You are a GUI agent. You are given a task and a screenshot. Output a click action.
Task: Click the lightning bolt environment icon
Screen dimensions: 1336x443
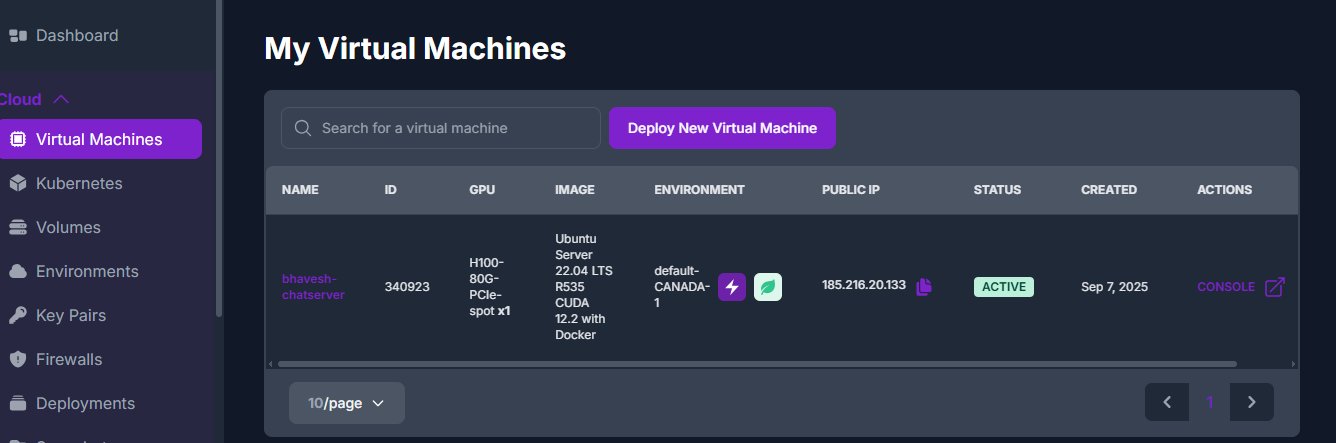click(732, 287)
